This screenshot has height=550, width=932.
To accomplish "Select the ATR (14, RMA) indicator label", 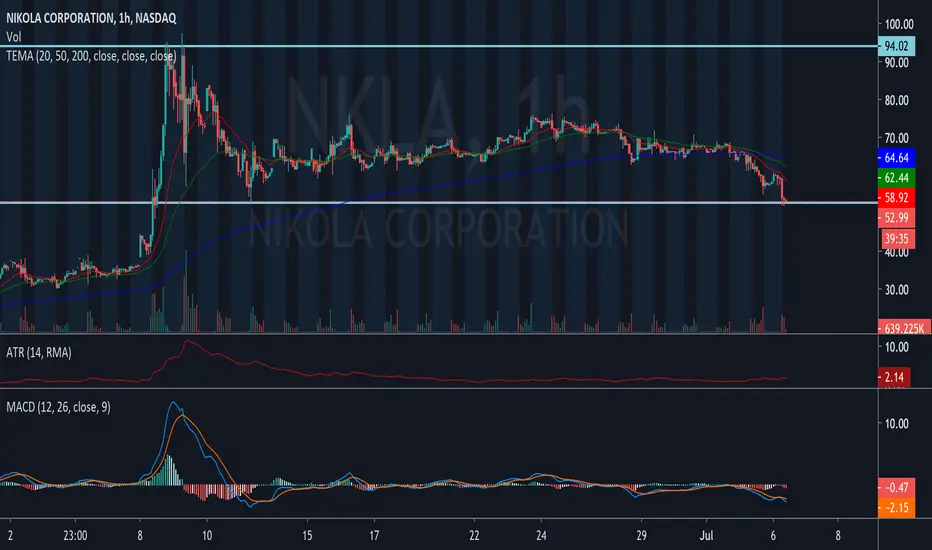I will [x=39, y=353].
